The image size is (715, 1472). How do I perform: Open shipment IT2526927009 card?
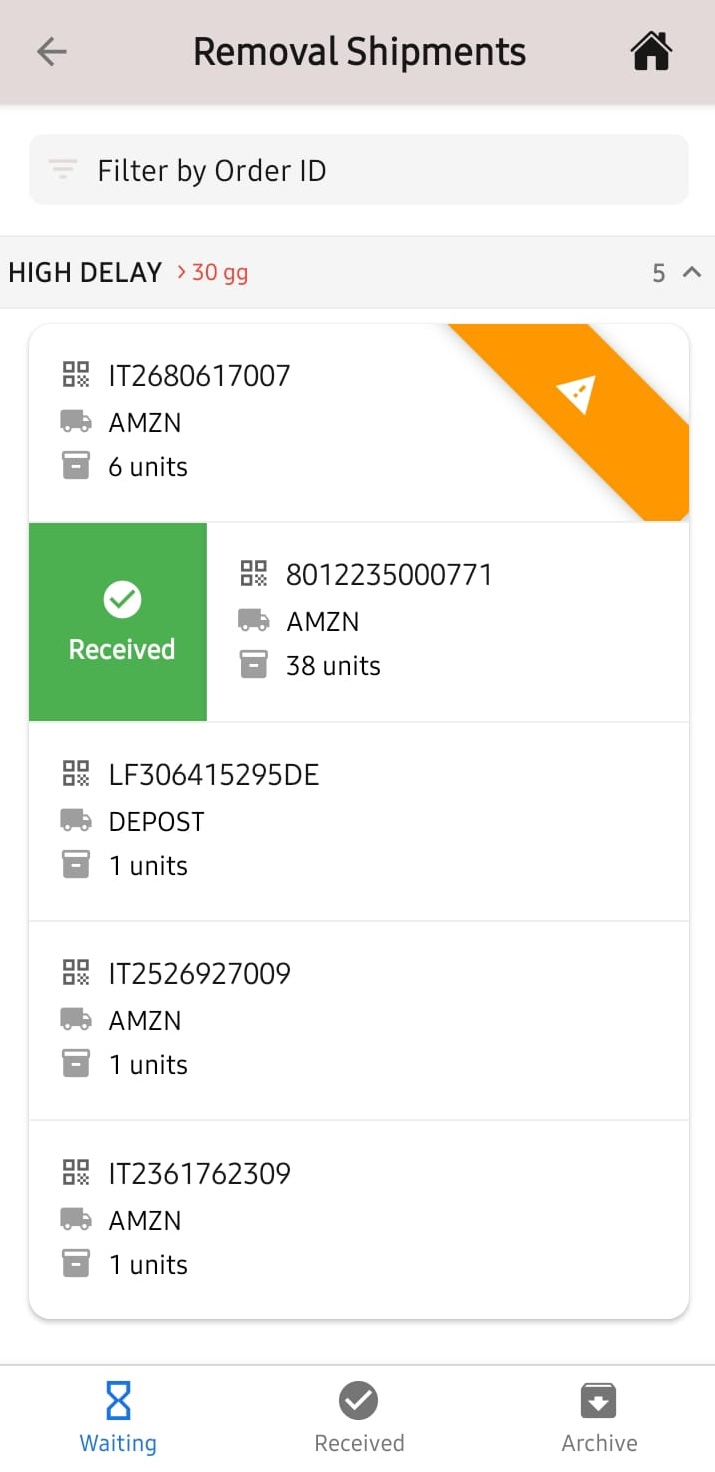coord(358,1018)
